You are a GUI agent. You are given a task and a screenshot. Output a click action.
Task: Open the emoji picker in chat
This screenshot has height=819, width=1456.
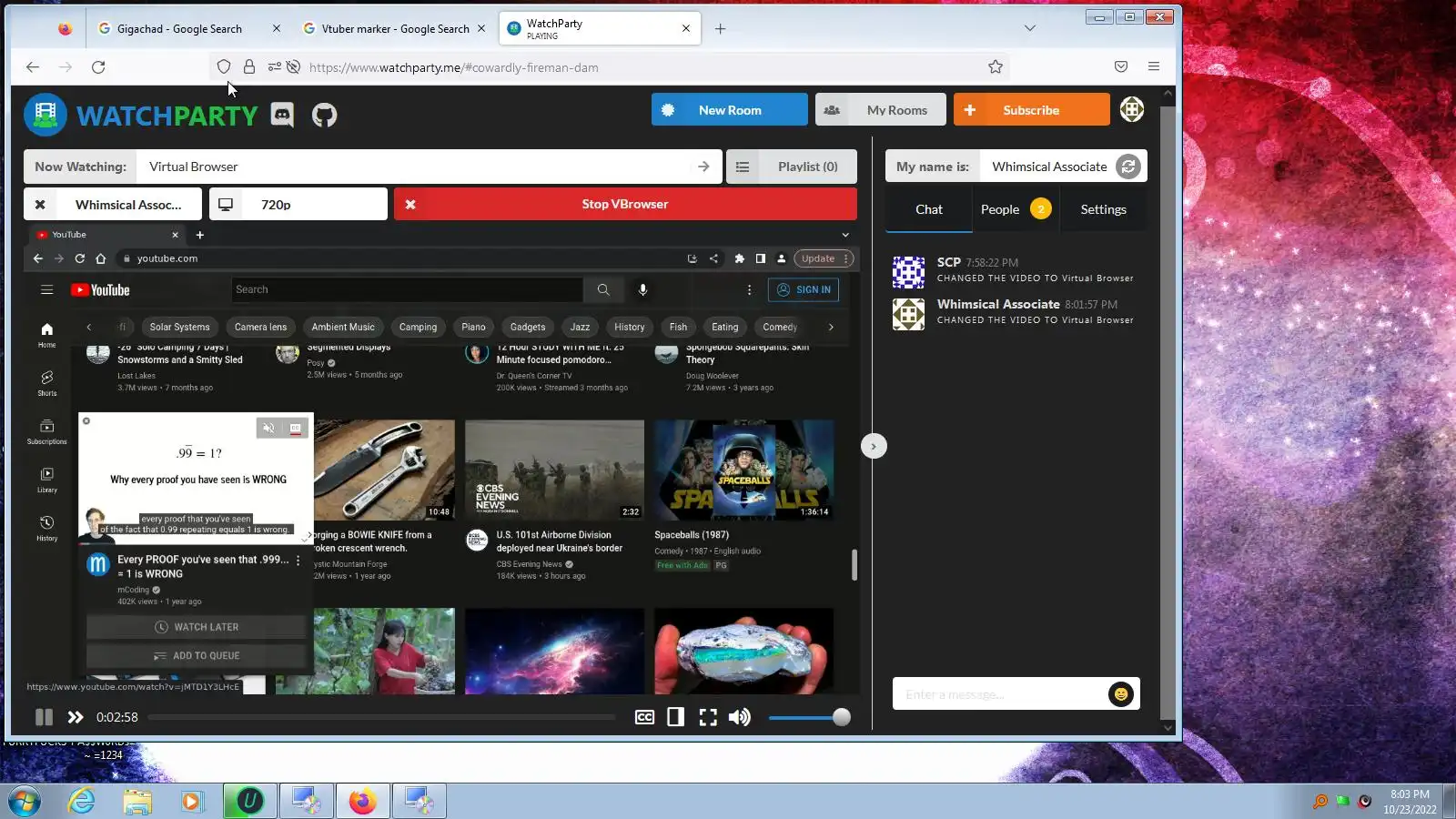(1120, 694)
